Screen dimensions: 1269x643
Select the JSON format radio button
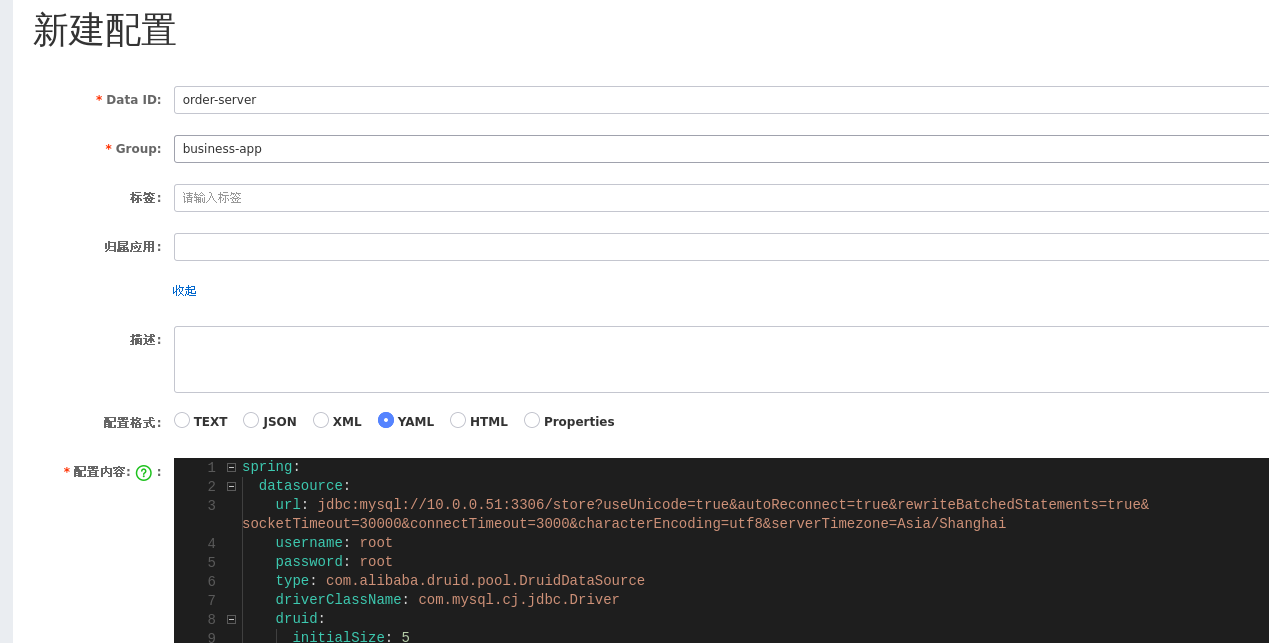[x=251, y=421]
